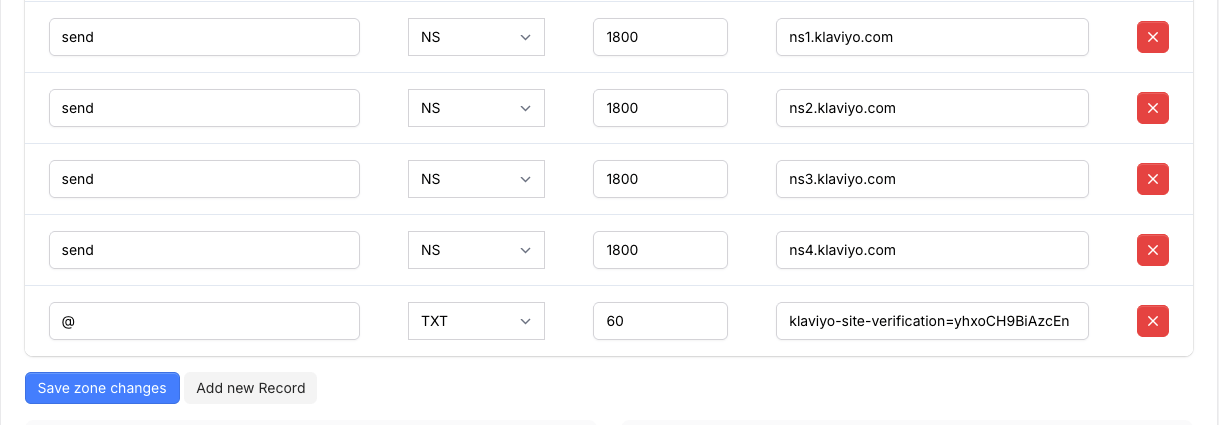
Task: Delete the ns1.klaviyo.com NS record
Action: point(1152,37)
